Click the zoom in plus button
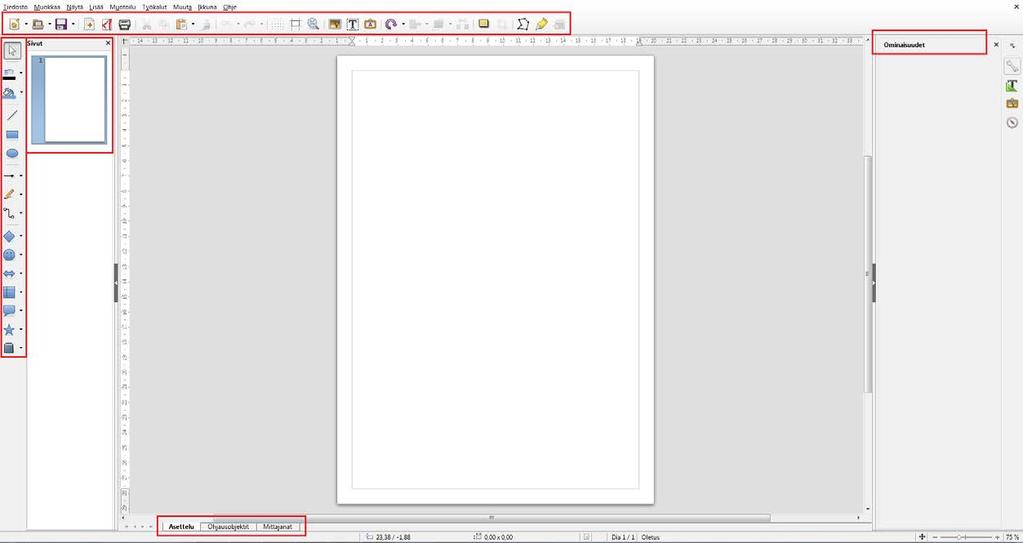Viewport: 1023px width, 543px height. point(998,536)
